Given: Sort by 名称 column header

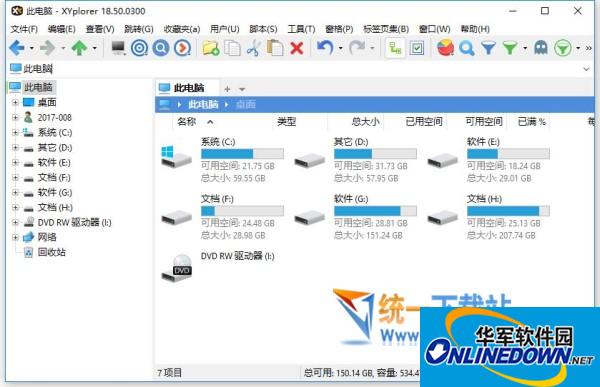Looking at the screenshot, I should pos(187,122).
